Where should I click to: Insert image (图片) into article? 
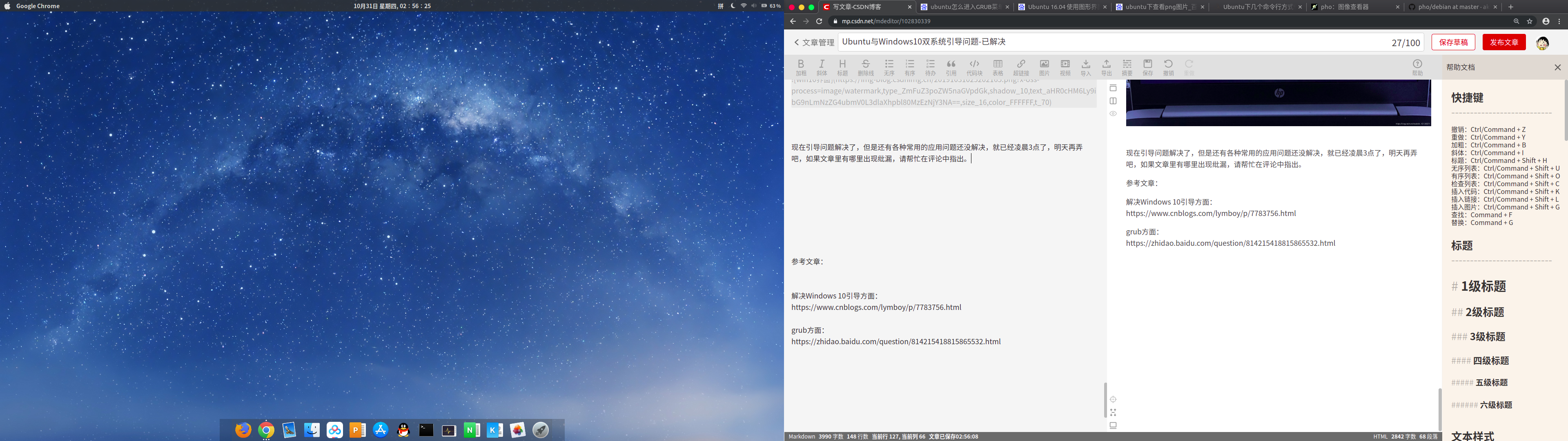tap(1045, 67)
